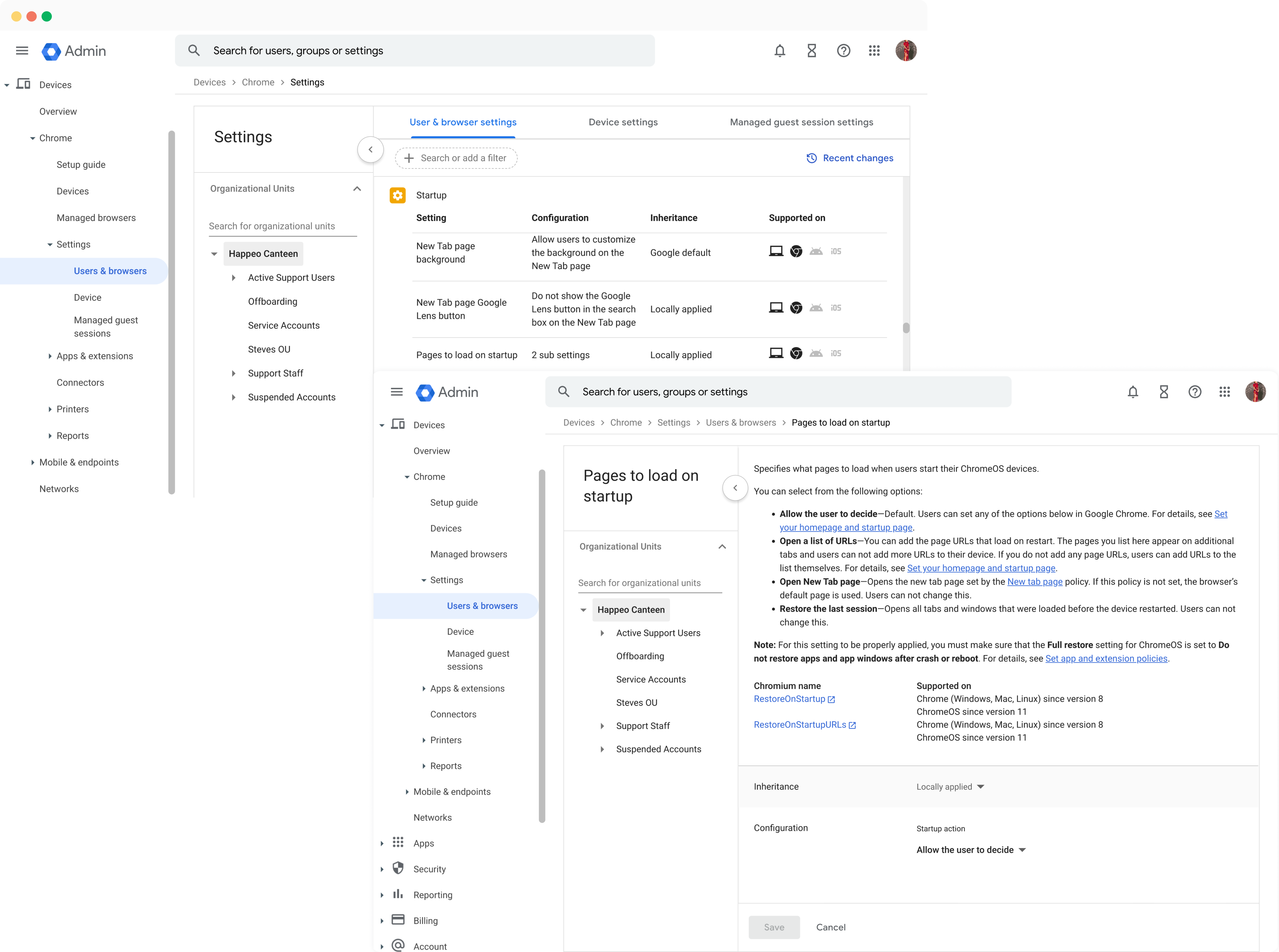Viewport: 1279px width, 952px height.
Task: Open the hourglass tasks icon in lower window
Action: click(x=1164, y=392)
